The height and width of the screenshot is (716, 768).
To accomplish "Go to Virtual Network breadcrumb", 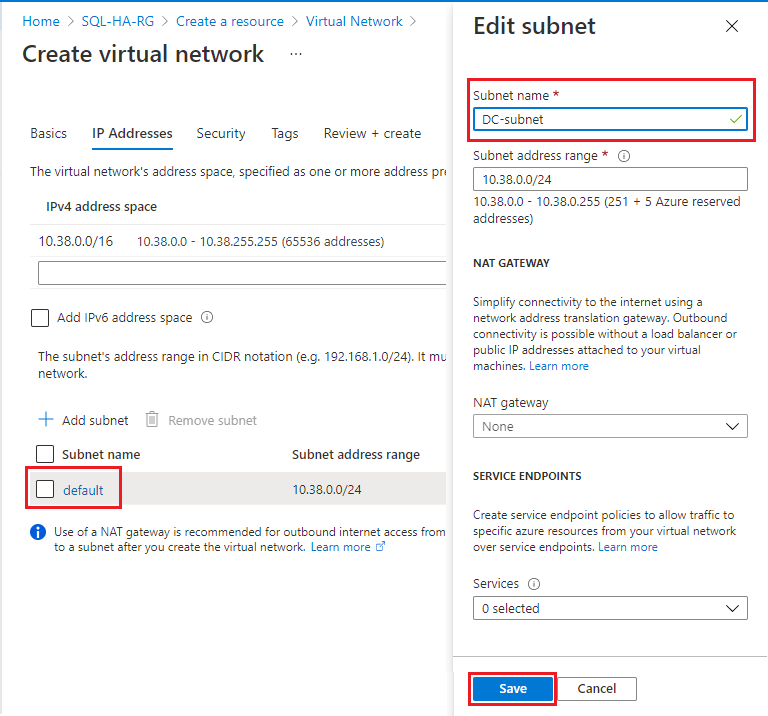I will [x=354, y=22].
